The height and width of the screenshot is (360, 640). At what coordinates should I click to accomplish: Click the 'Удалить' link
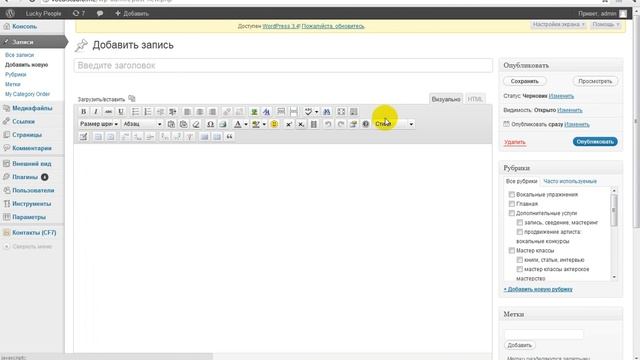point(515,142)
